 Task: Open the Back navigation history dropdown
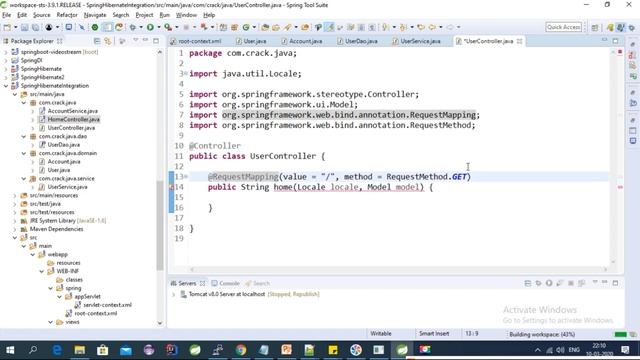click(441, 27)
